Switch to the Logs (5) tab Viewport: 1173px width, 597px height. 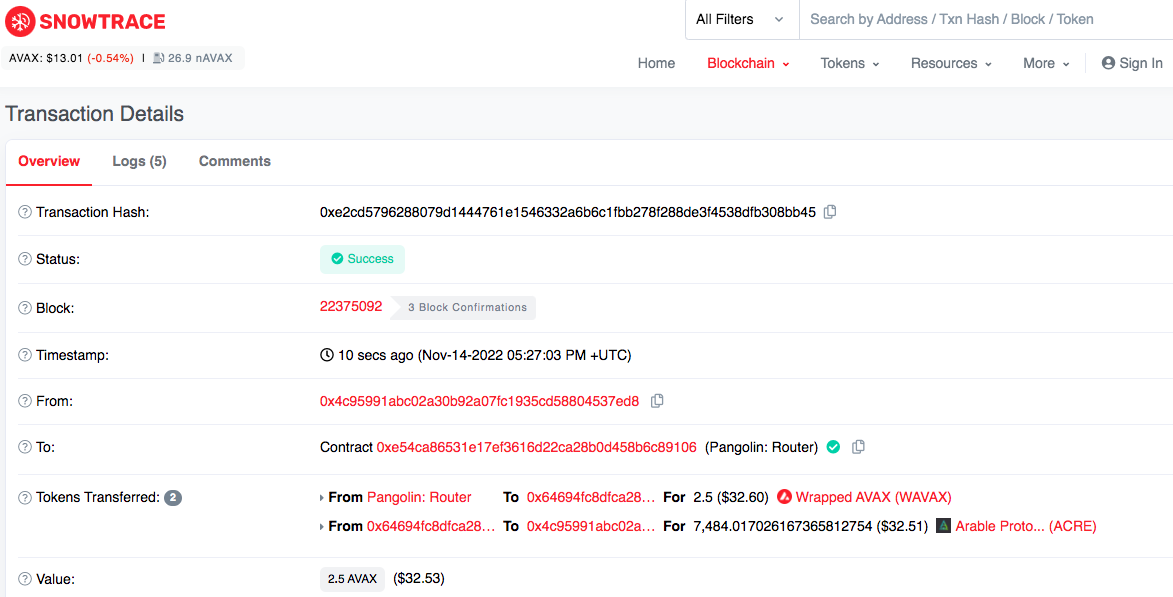139,161
